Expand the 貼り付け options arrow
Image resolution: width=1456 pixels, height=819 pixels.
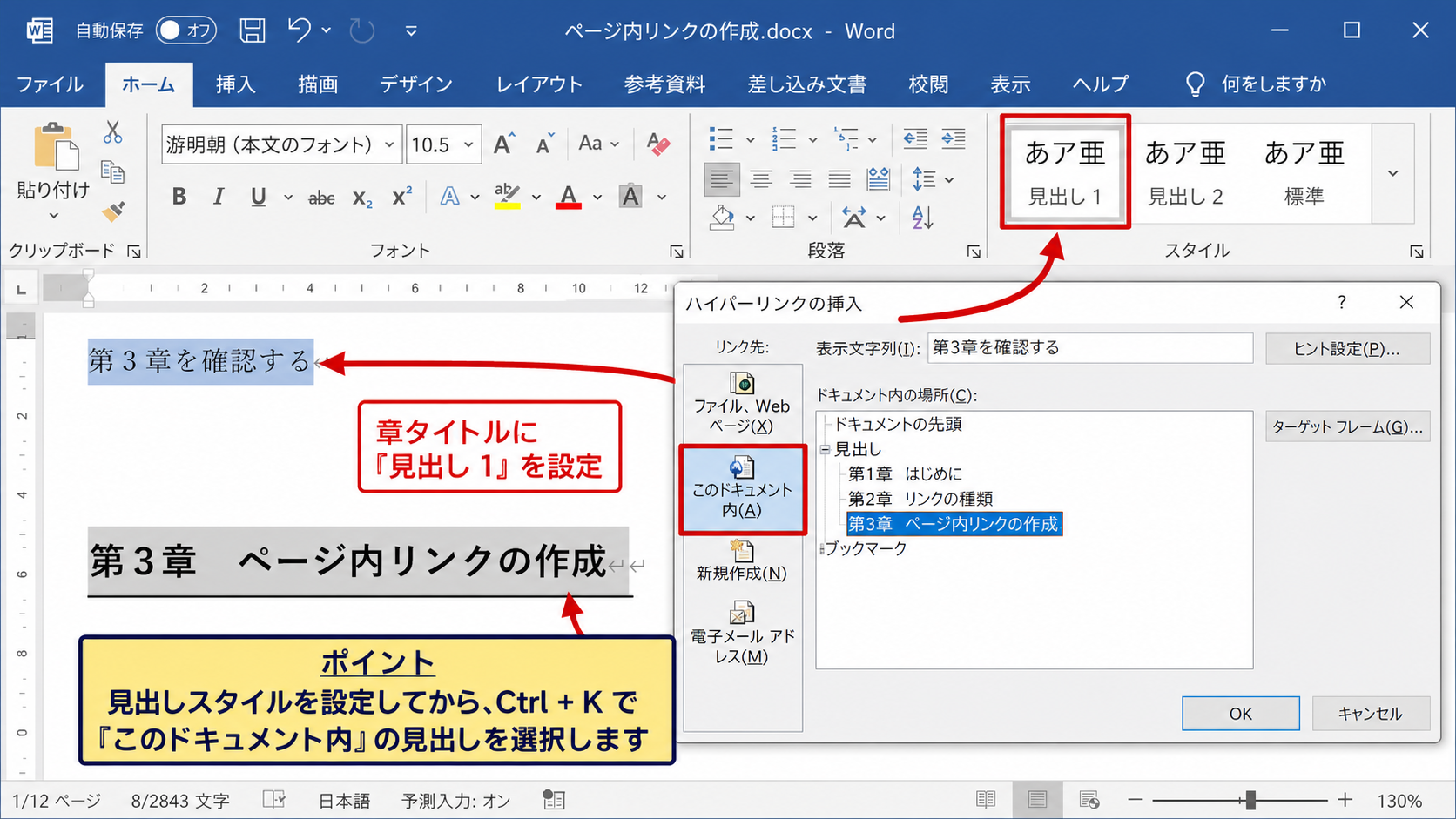point(53,215)
